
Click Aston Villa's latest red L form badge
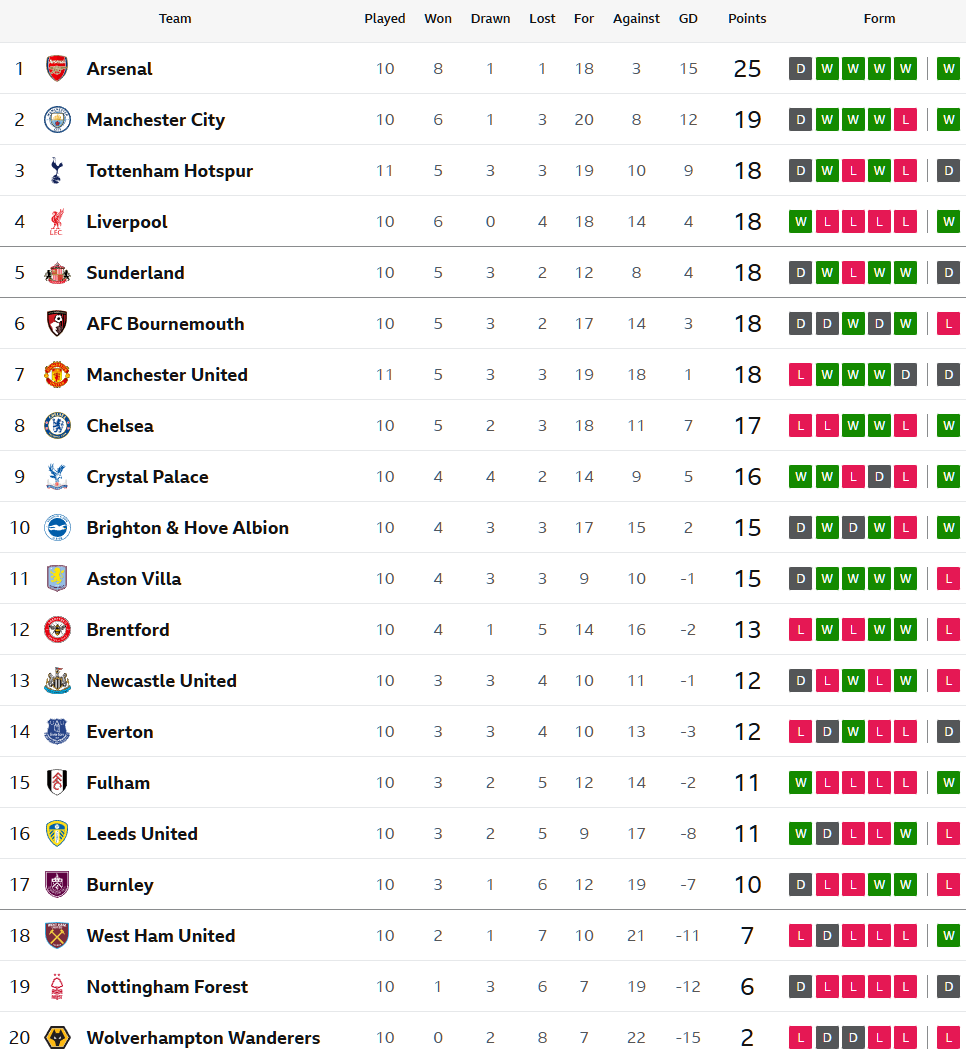point(948,579)
